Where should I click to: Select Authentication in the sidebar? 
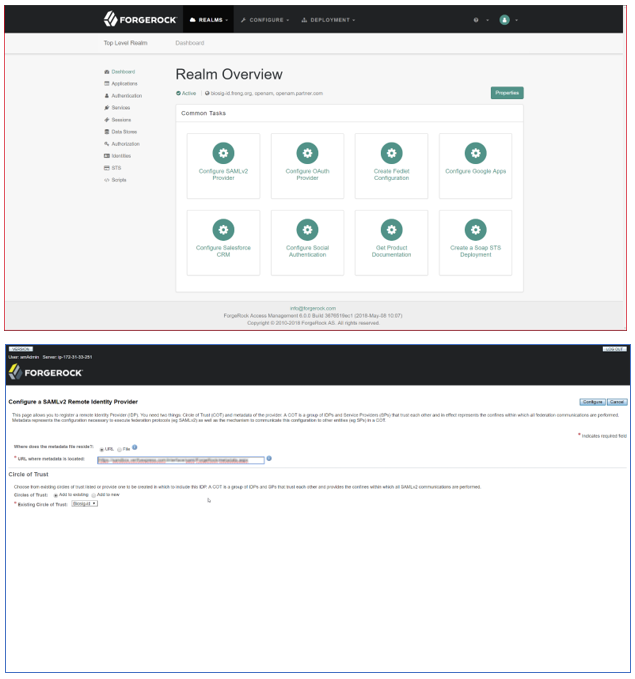click(x=123, y=96)
